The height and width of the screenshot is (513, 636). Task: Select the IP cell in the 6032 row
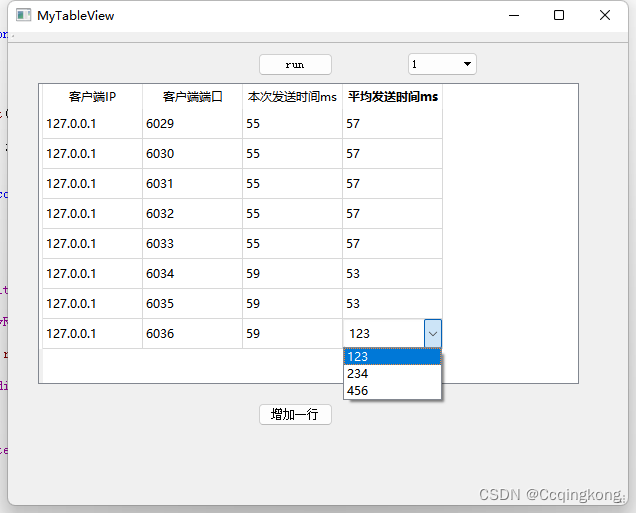tap(92, 214)
